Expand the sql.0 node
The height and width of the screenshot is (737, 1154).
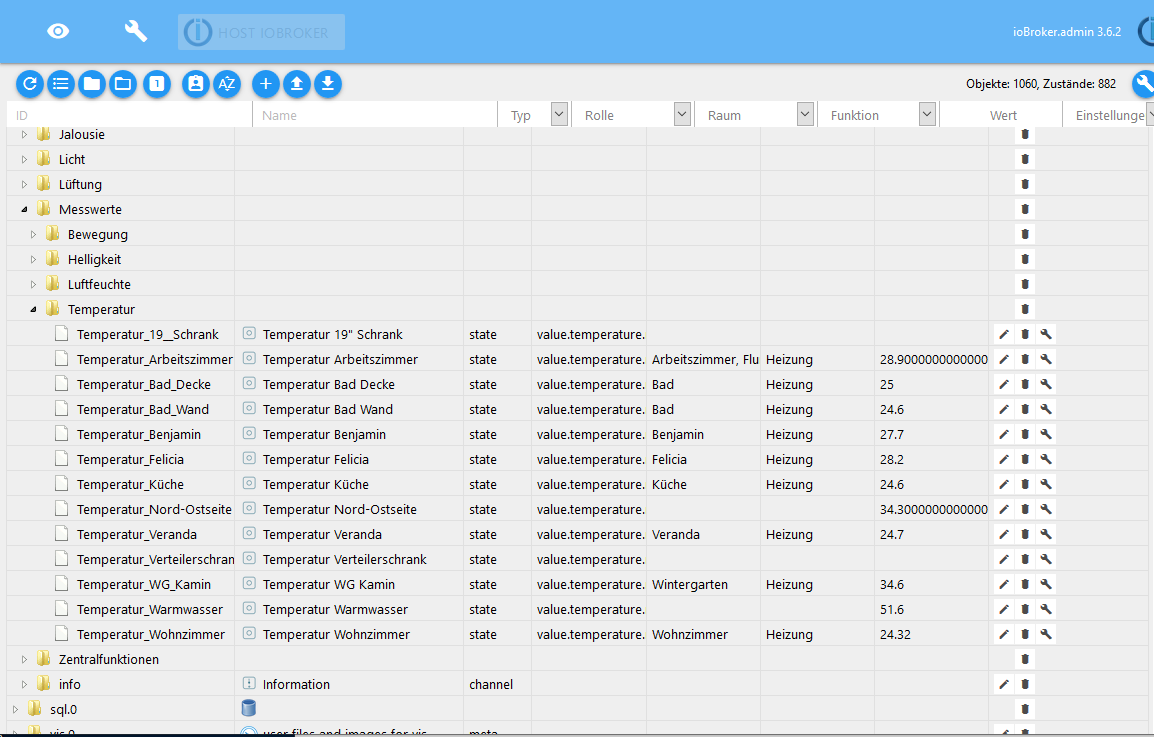pyautogui.click(x=15, y=710)
